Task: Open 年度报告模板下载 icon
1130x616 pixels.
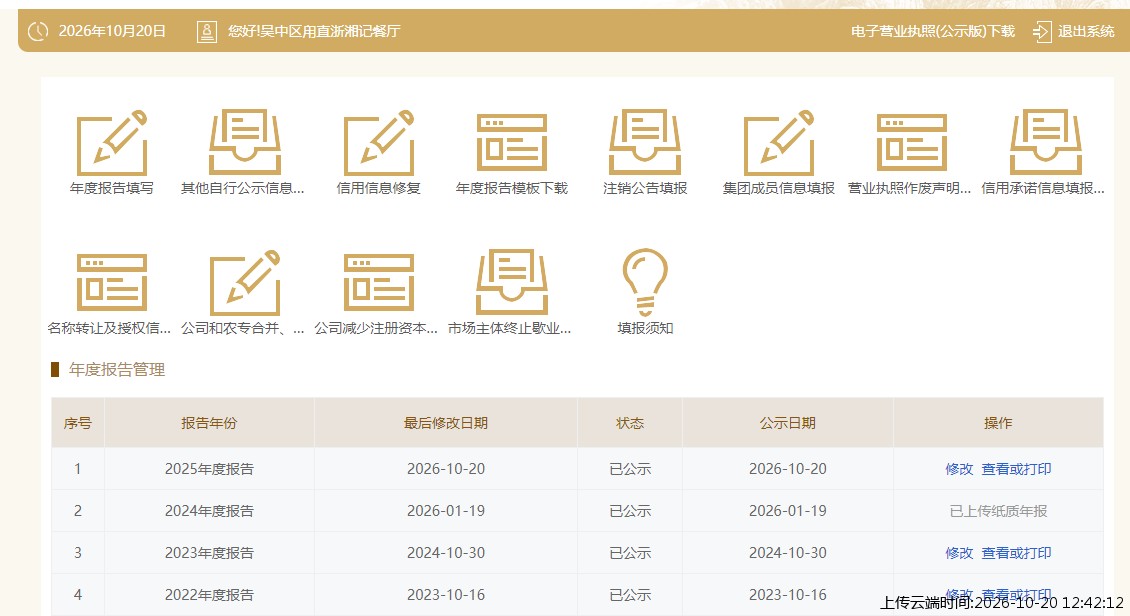Action: tap(512, 143)
